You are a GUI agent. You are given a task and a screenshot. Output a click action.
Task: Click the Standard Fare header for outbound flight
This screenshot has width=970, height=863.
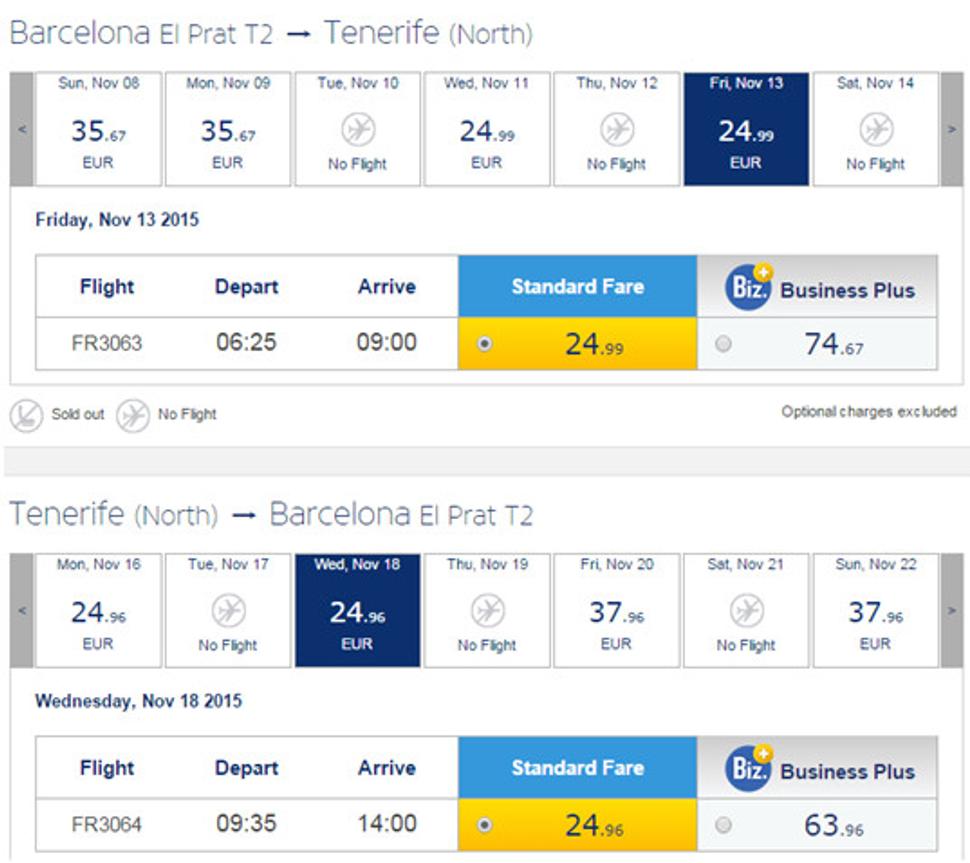point(578,286)
